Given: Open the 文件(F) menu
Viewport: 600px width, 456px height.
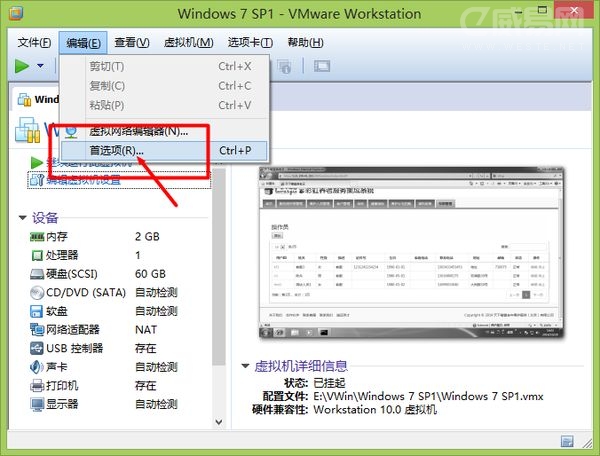Looking at the screenshot, I should 35,42.
